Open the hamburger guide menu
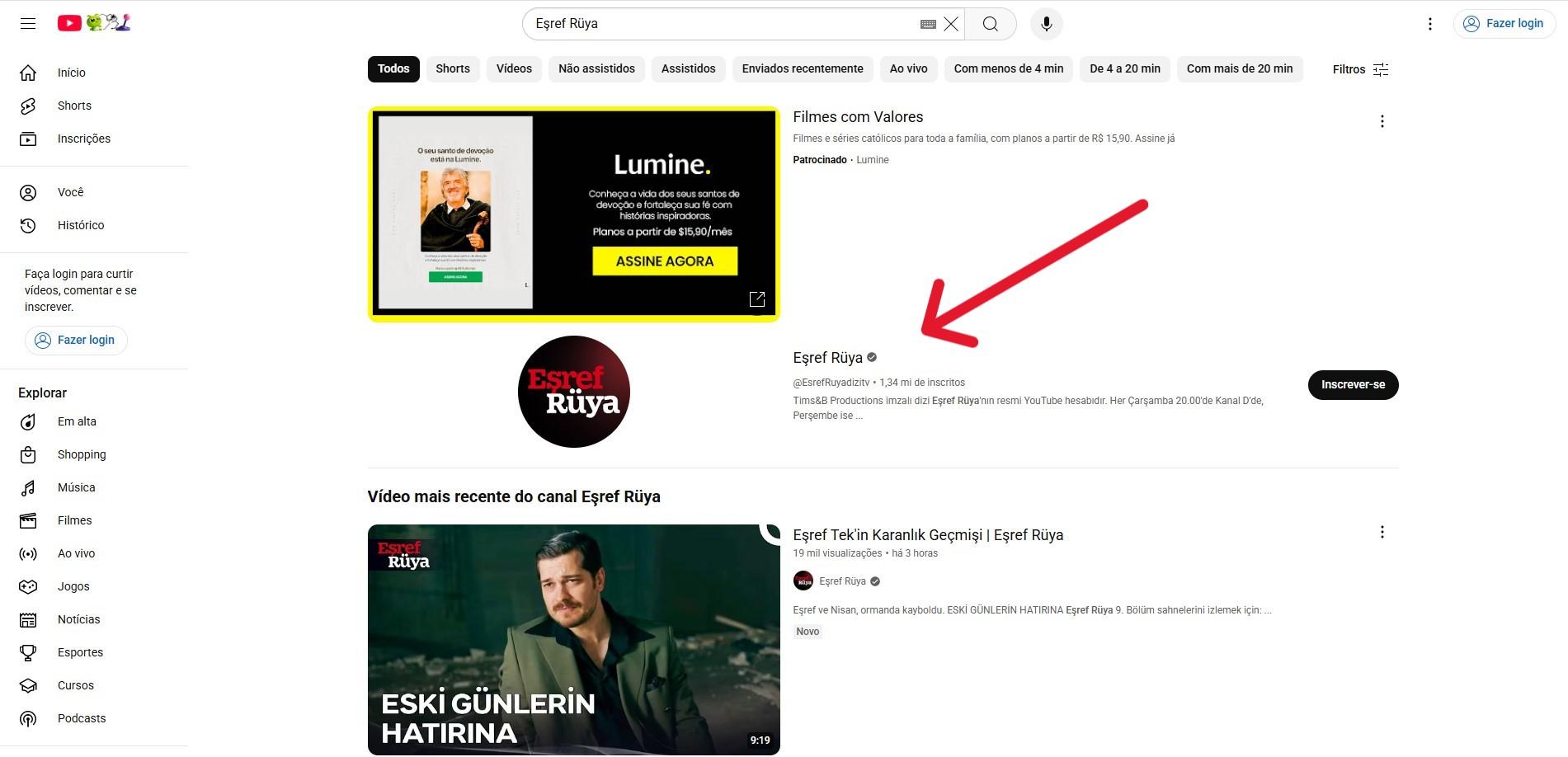Viewport: 1568px width, 757px height. pyautogui.click(x=28, y=23)
